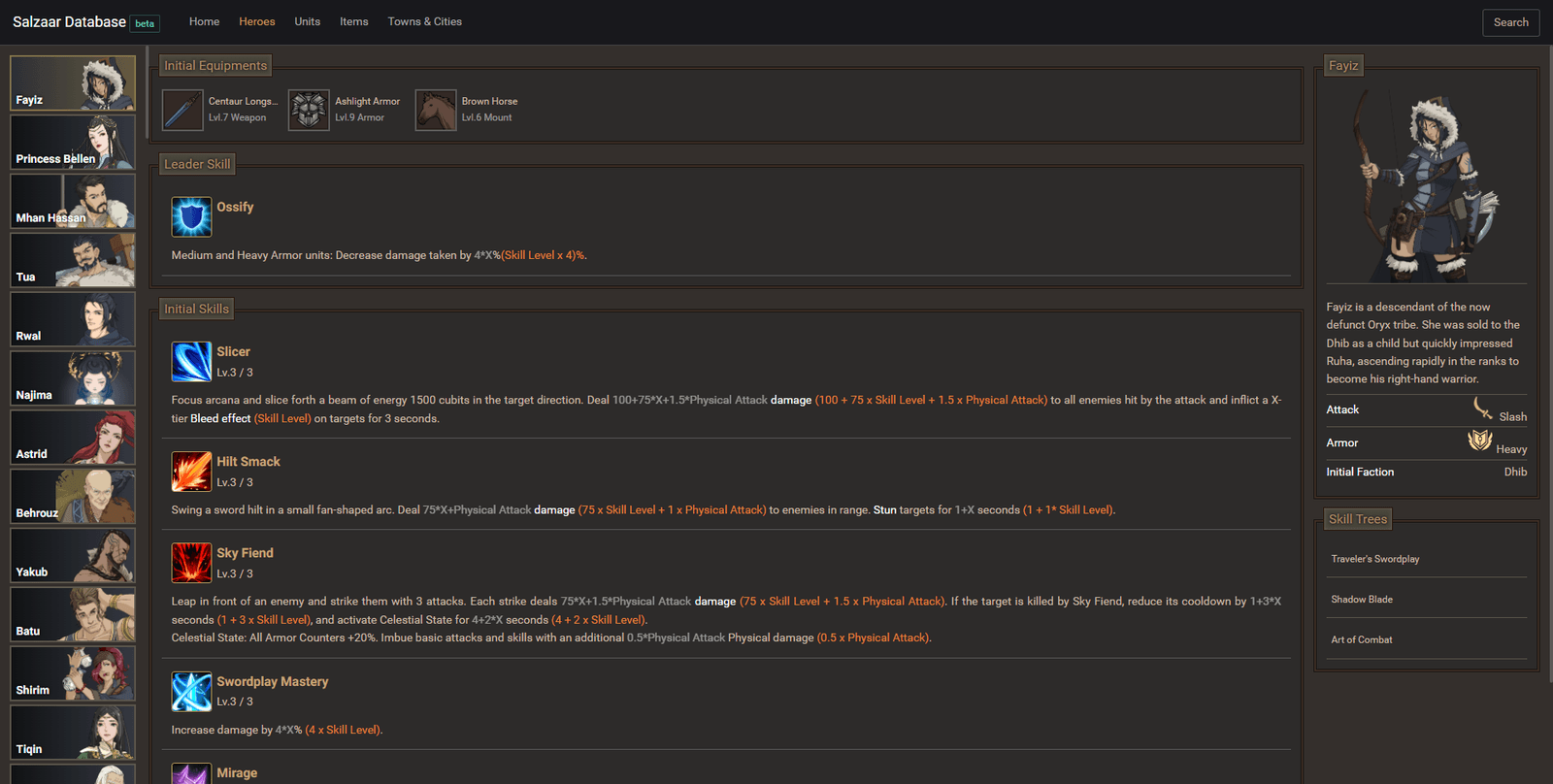Click the Leader Skill section header
Screen dimensions: 1553x784
click(197, 164)
